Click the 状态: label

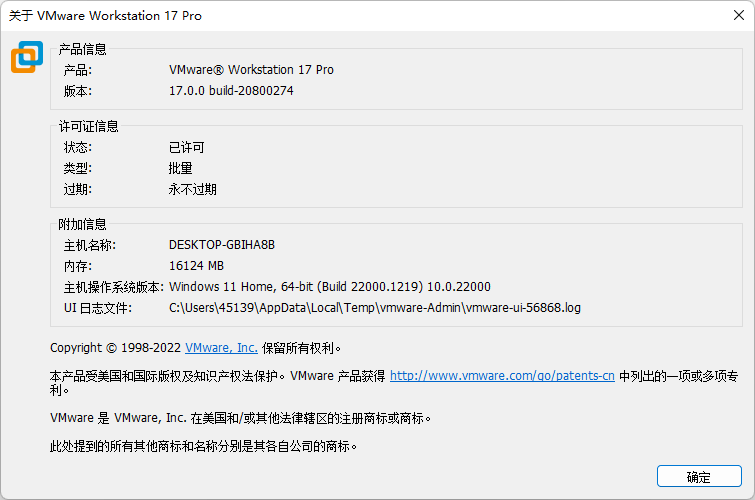click(x=78, y=147)
